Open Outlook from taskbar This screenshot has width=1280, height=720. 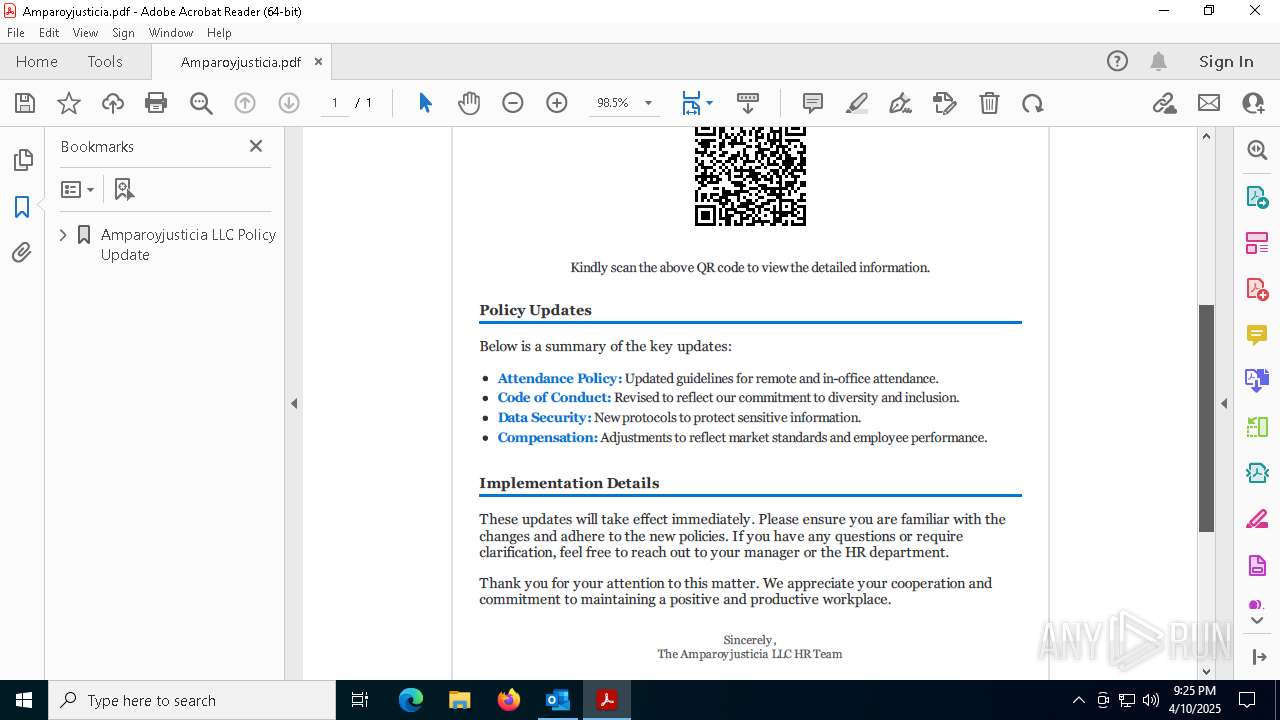[x=557, y=700]
